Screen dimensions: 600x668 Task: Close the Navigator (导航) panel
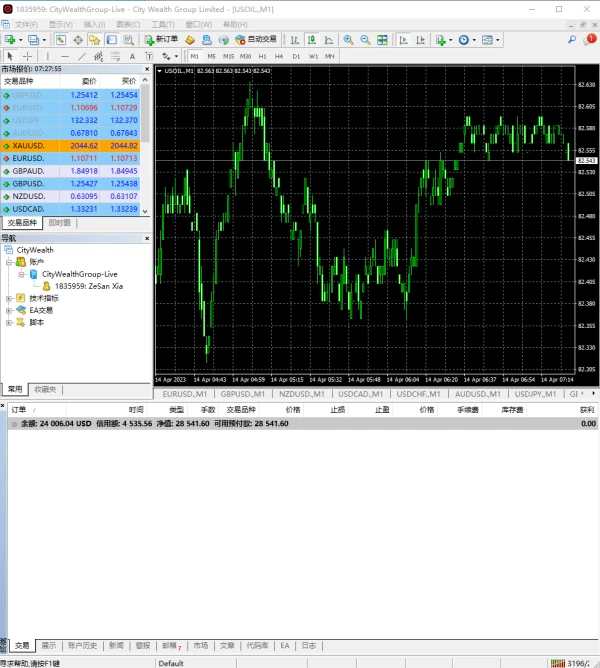point(146,238)
